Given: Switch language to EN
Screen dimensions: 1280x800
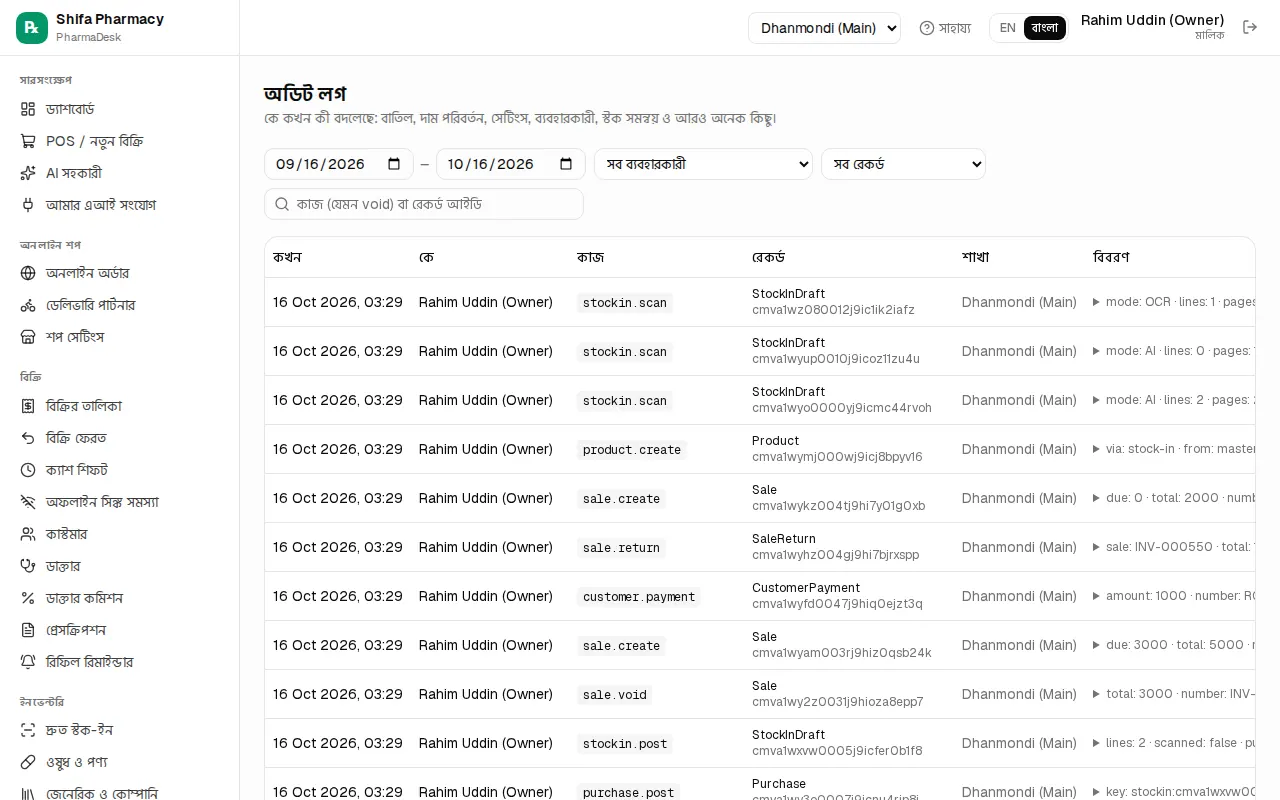Looking at the screenshot, I should point(1007,28).
